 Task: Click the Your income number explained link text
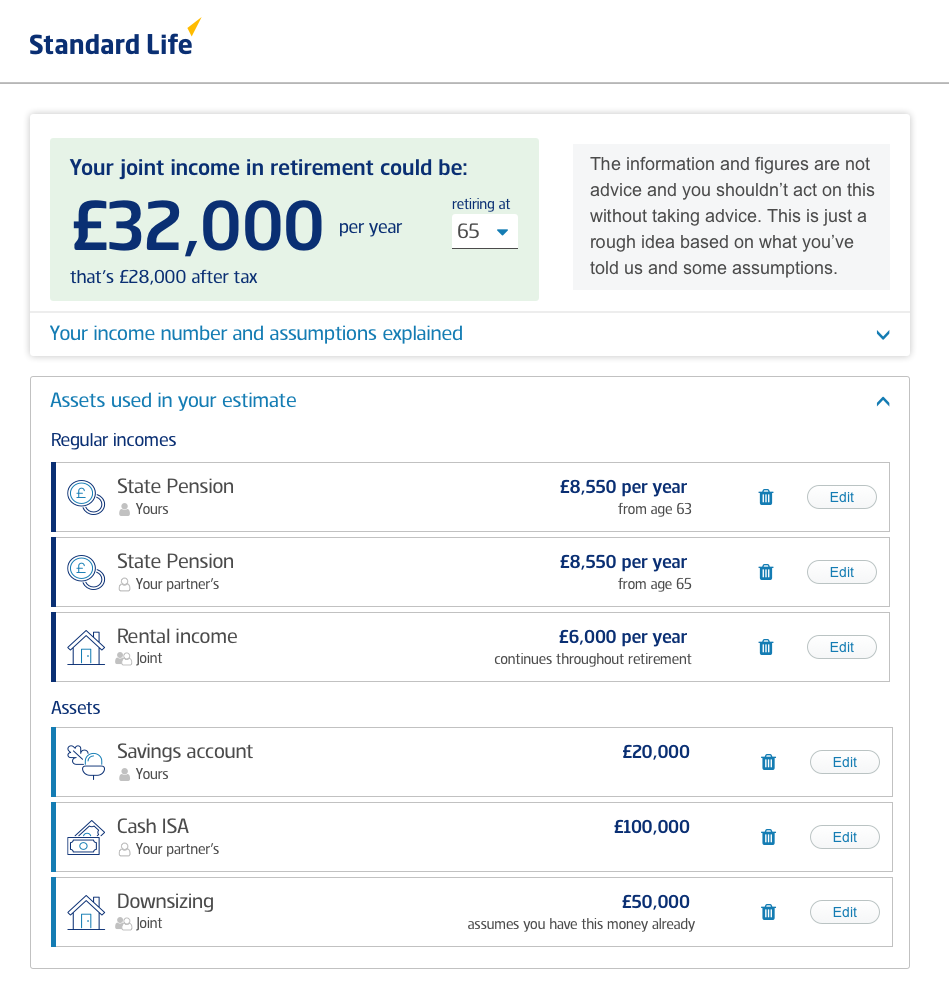click(256, 333)
